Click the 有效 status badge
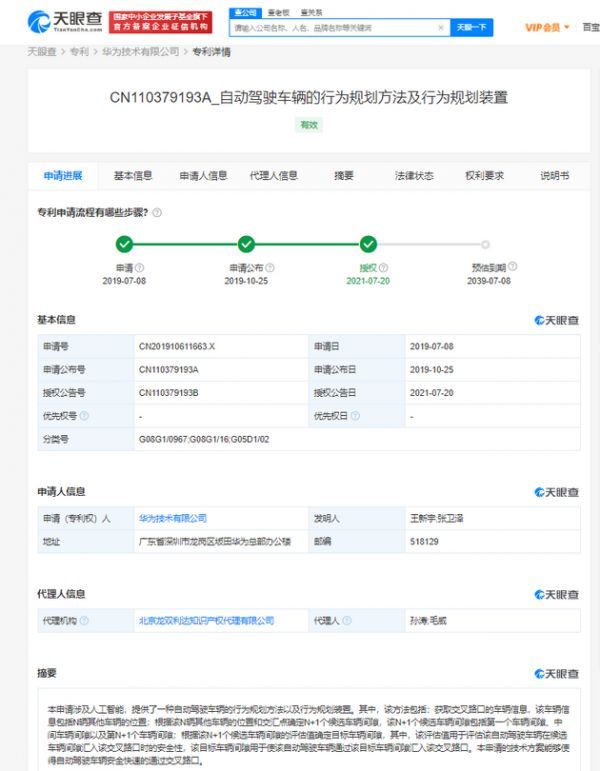This screenshot has height=771, width=600. tap(309, 125)
